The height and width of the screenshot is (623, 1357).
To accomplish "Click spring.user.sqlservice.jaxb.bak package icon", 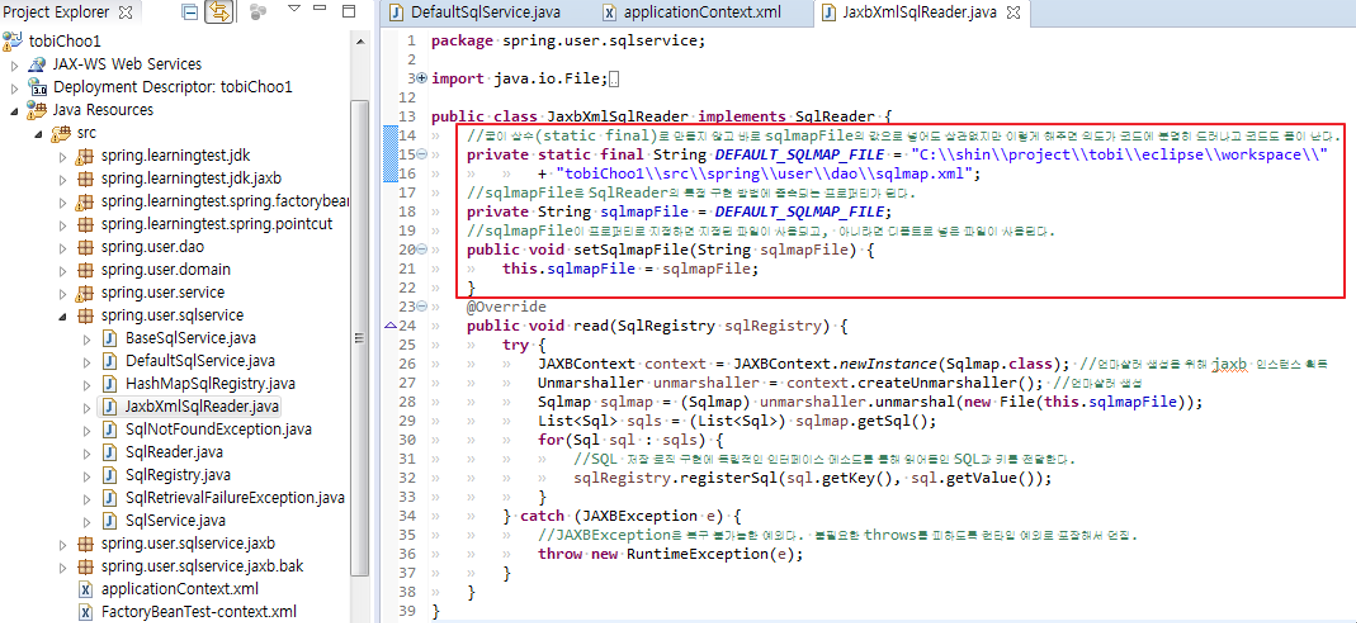I will (85, 567).
